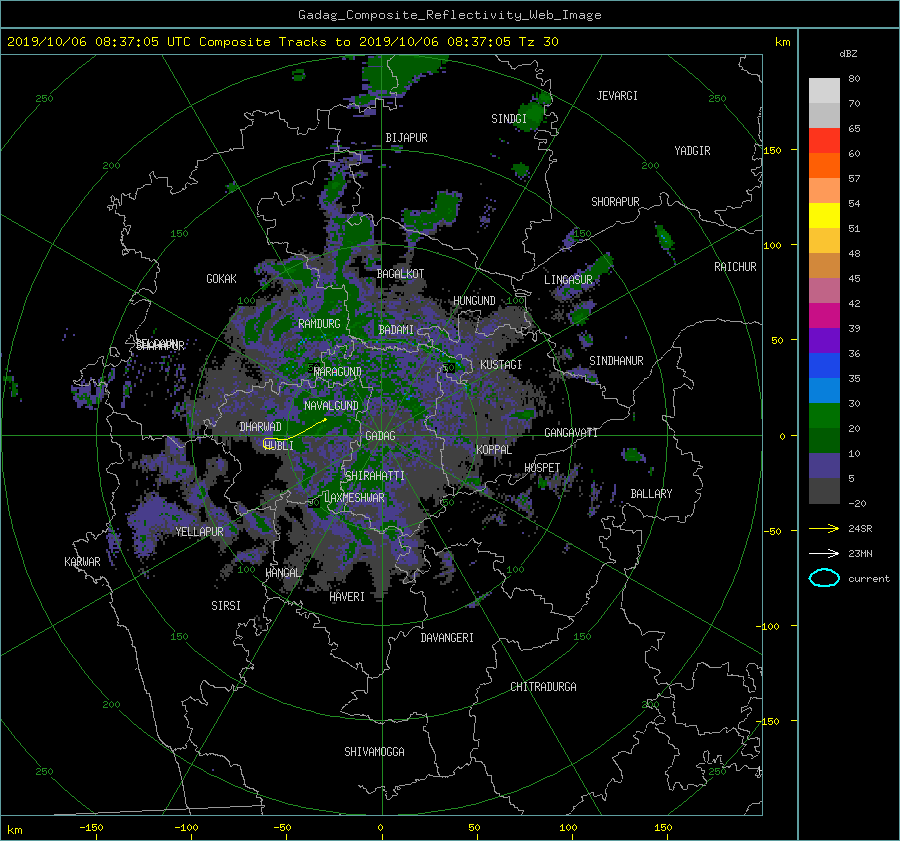
Task: Click the LINGASUR city label
Action: point(568,280)
